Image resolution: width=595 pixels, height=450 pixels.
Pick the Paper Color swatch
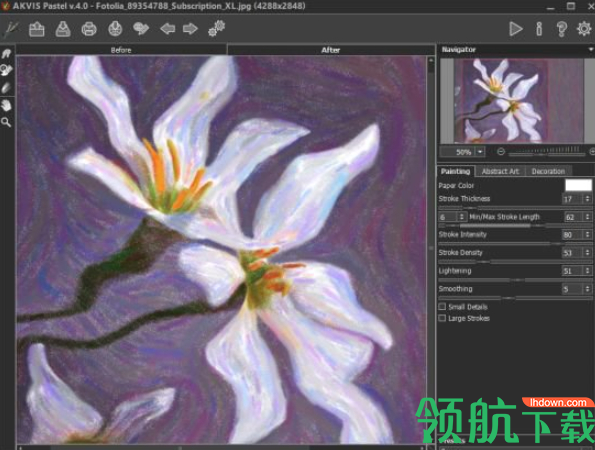[x=578, y=185]
